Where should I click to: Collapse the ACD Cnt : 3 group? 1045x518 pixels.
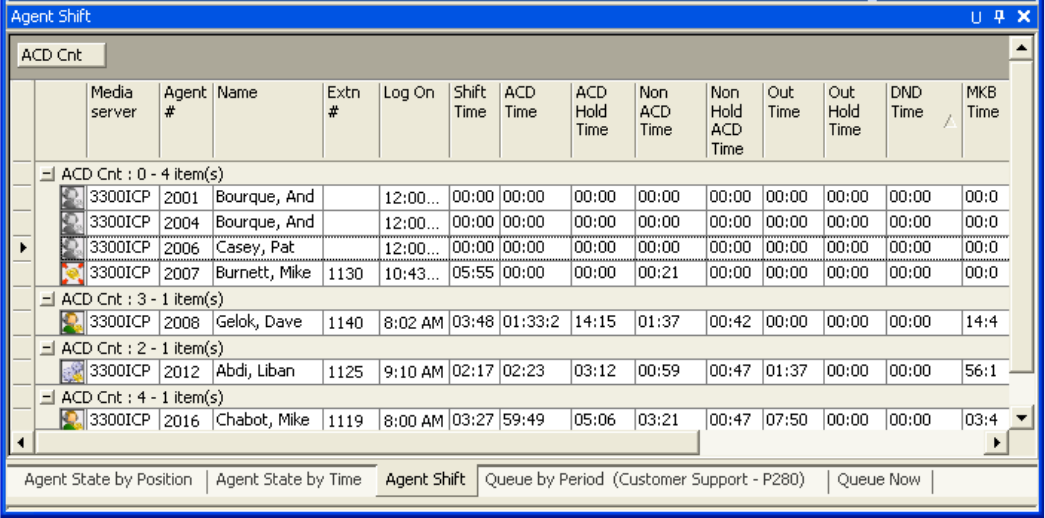[x=47, y=299]
